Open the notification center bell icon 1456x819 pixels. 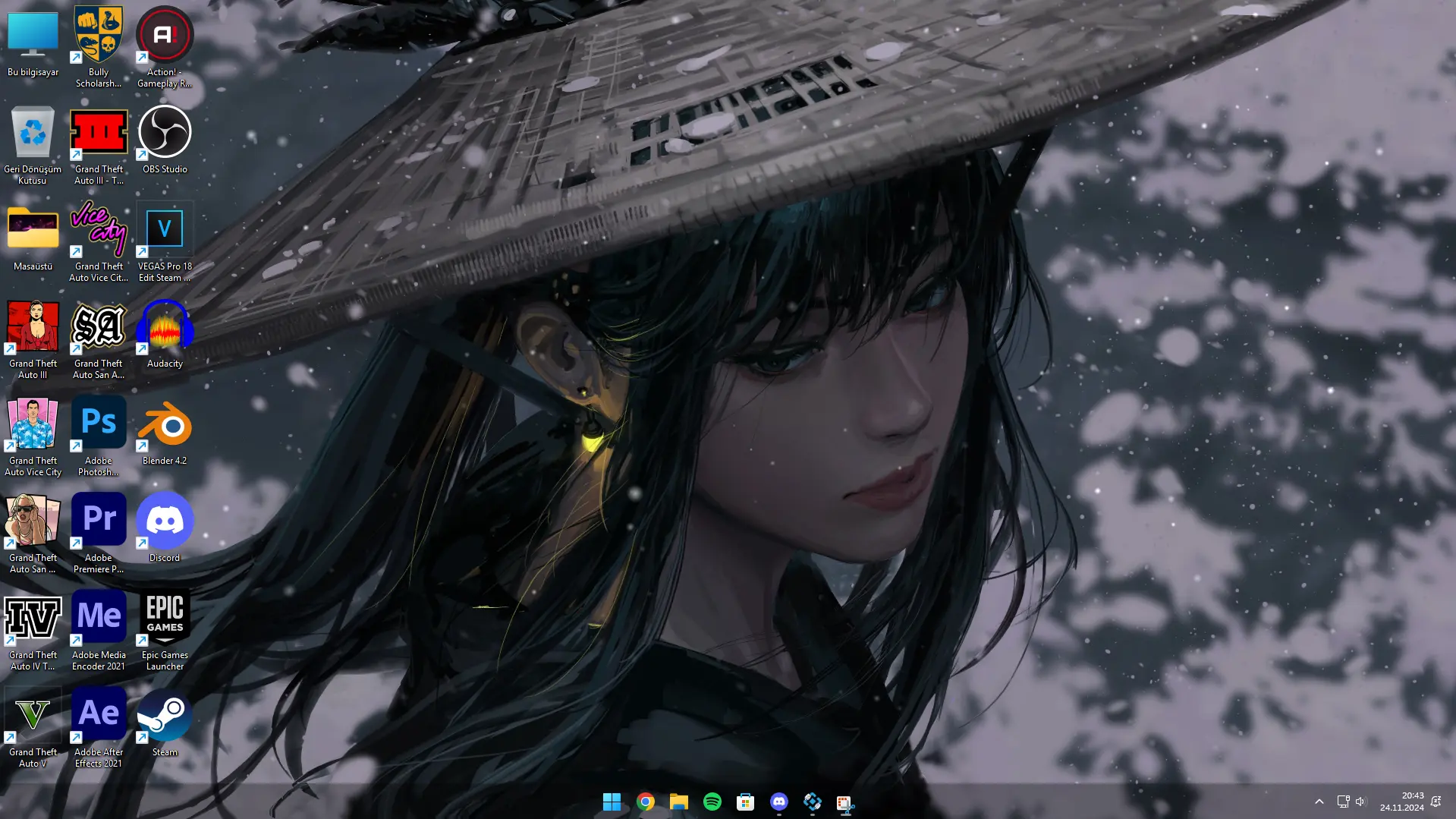click(1436, 802)
